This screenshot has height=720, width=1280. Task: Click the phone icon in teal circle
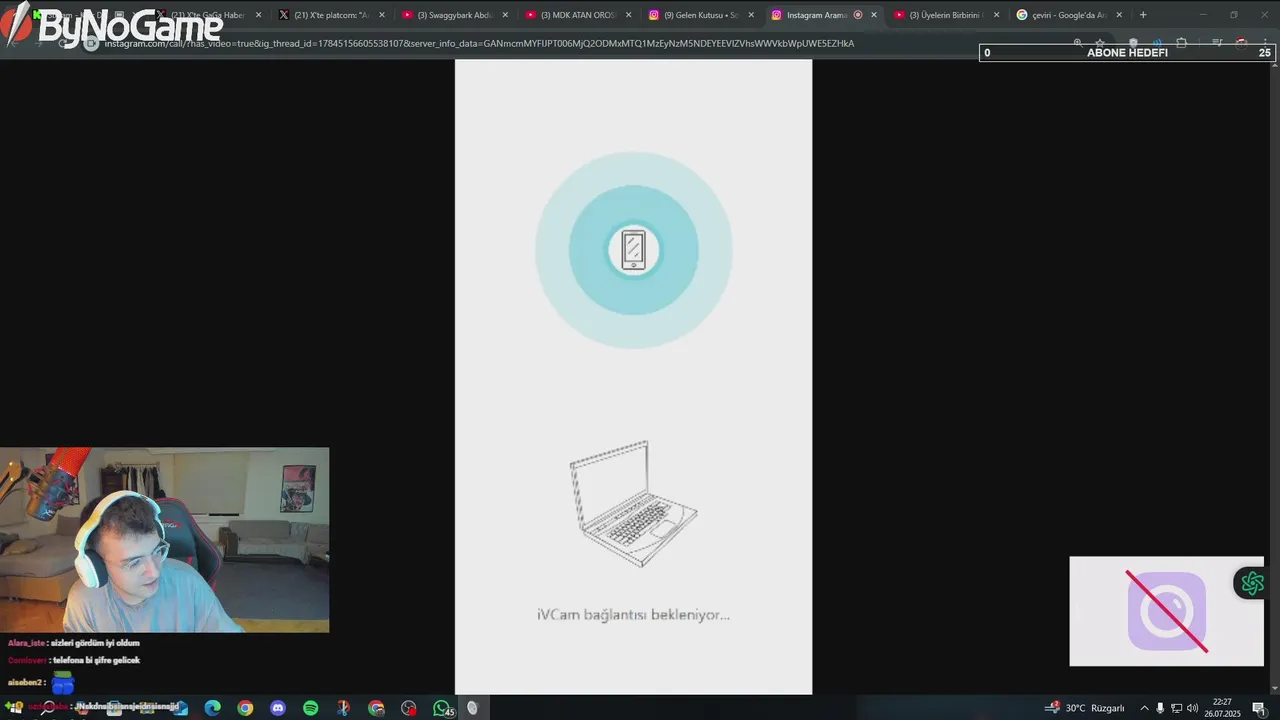[633, 250]
